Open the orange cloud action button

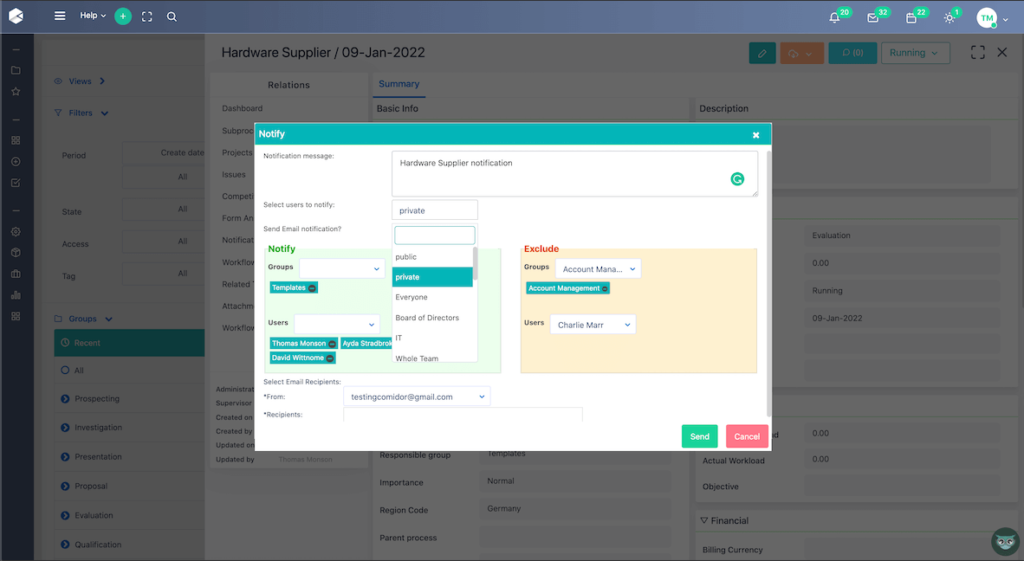click(801, 53)
